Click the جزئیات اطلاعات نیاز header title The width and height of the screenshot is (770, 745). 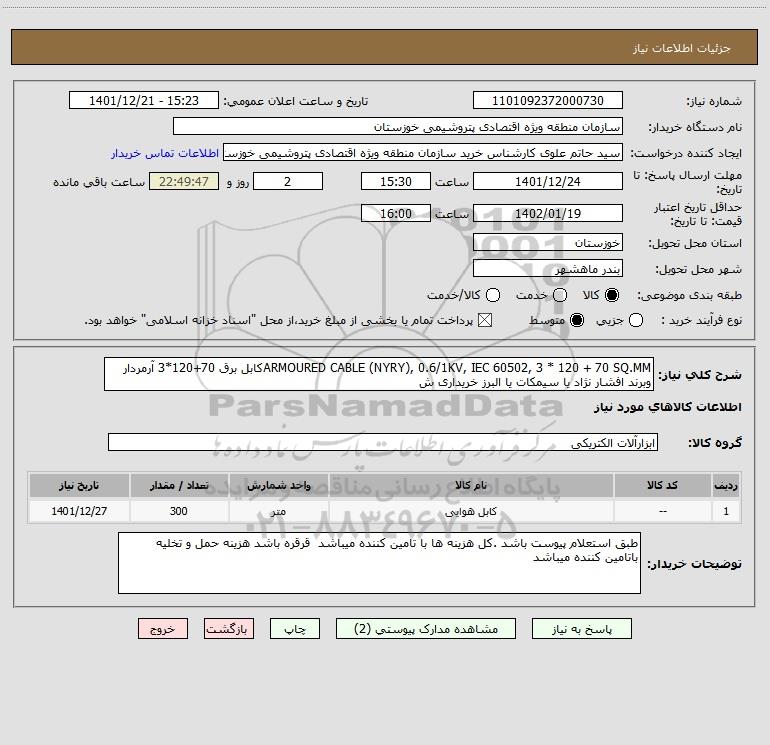tap(681, 48)
